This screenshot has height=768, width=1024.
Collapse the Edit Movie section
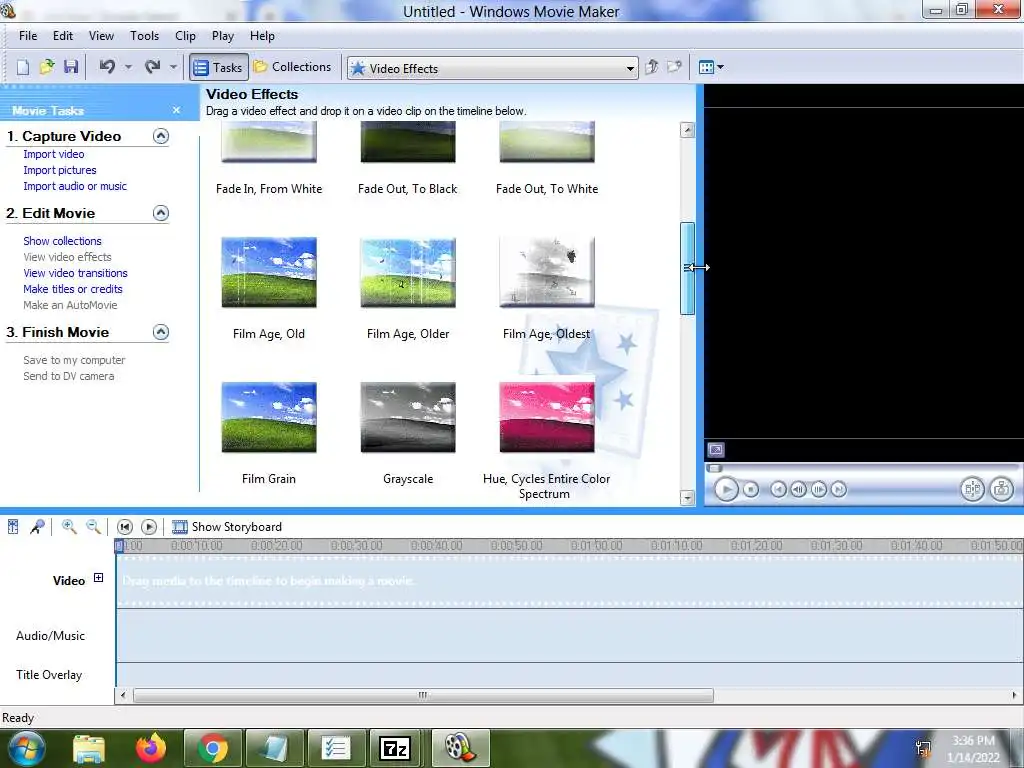point(161,213)
